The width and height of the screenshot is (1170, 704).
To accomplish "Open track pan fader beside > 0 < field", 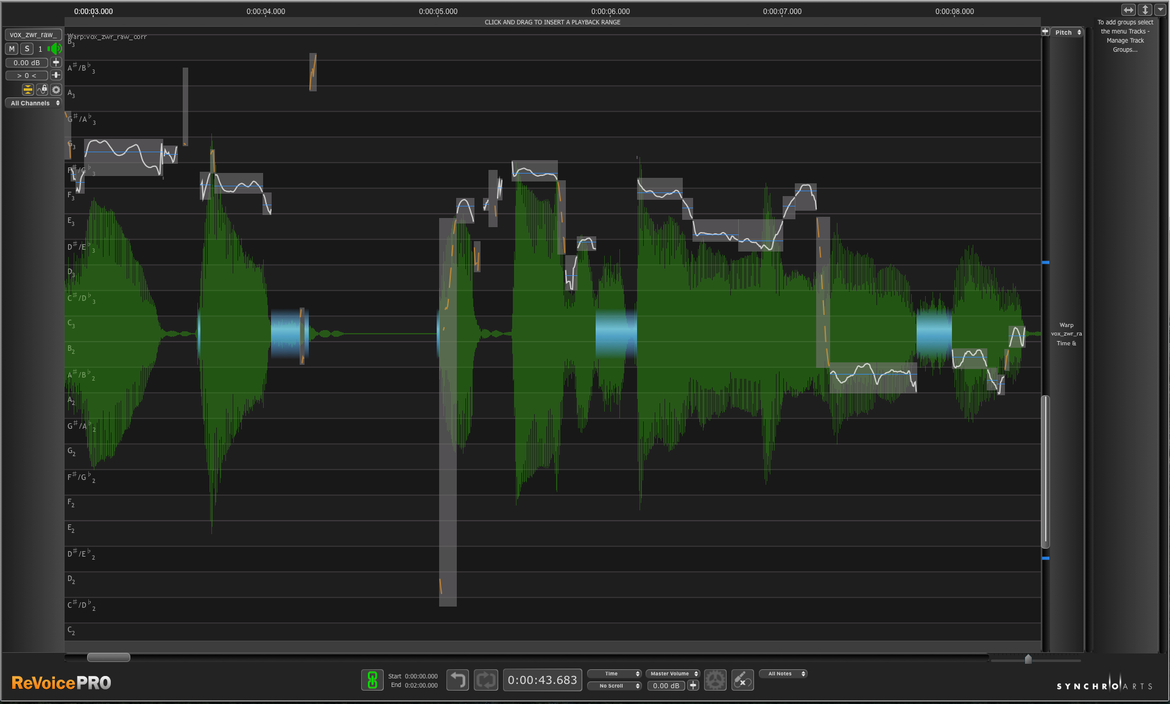I will click(56, 75).
